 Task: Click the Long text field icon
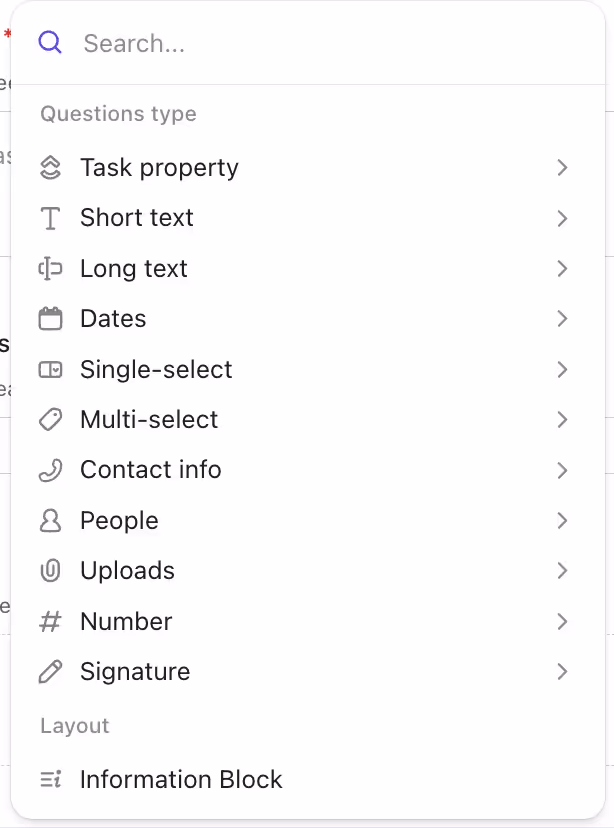[50, 268]
